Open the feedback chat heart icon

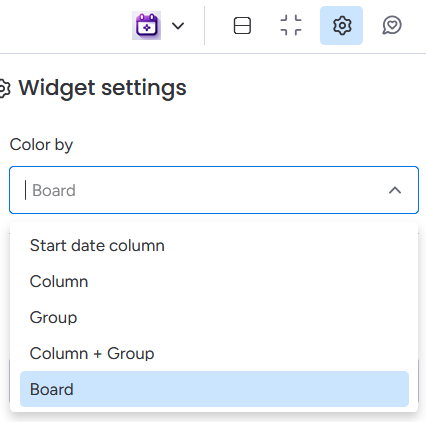[x=392, y=25]
